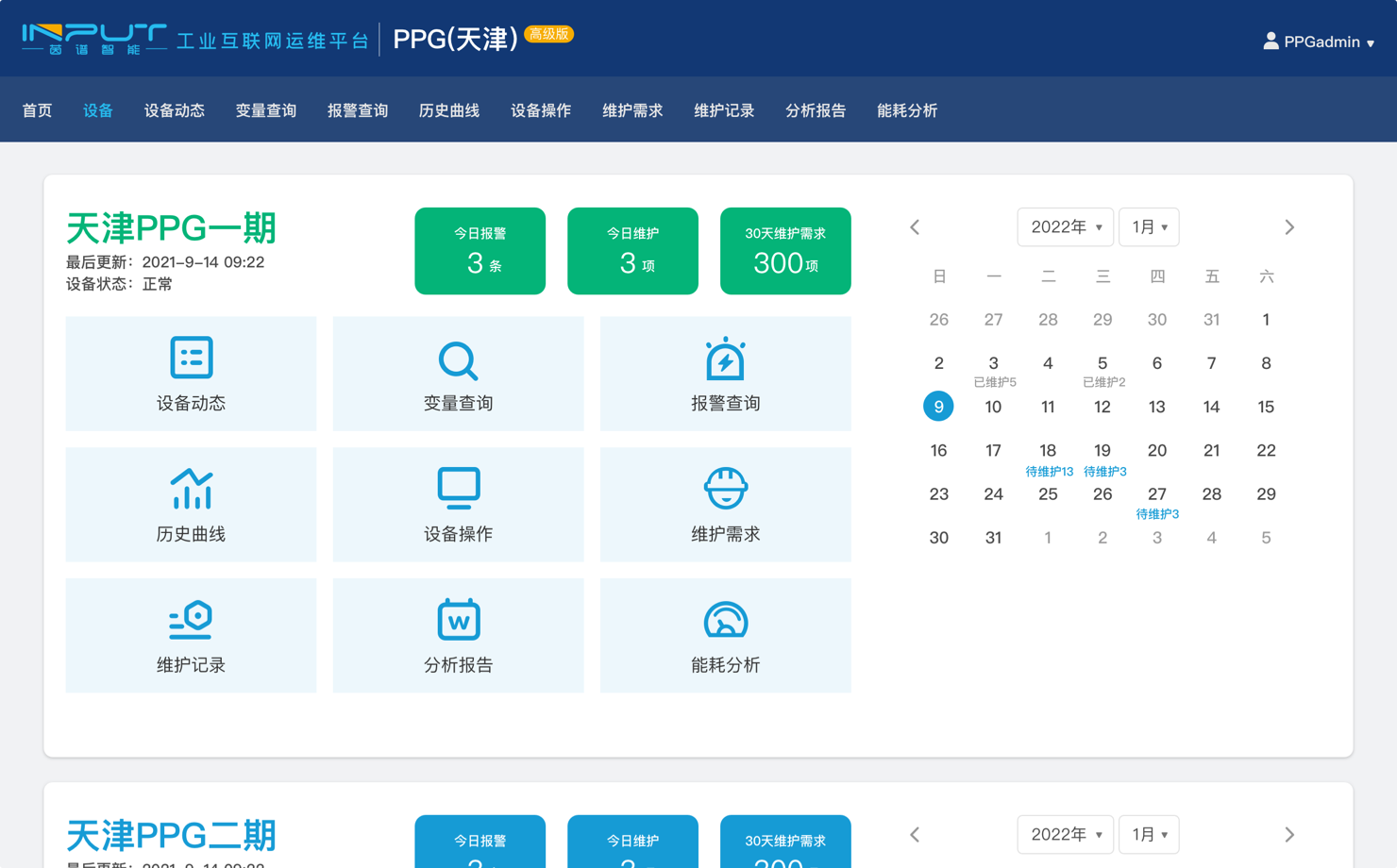The image size is (1397, 868).
Task: Open 维护记录 in navigation bar
Action: (x=724, y=110)
